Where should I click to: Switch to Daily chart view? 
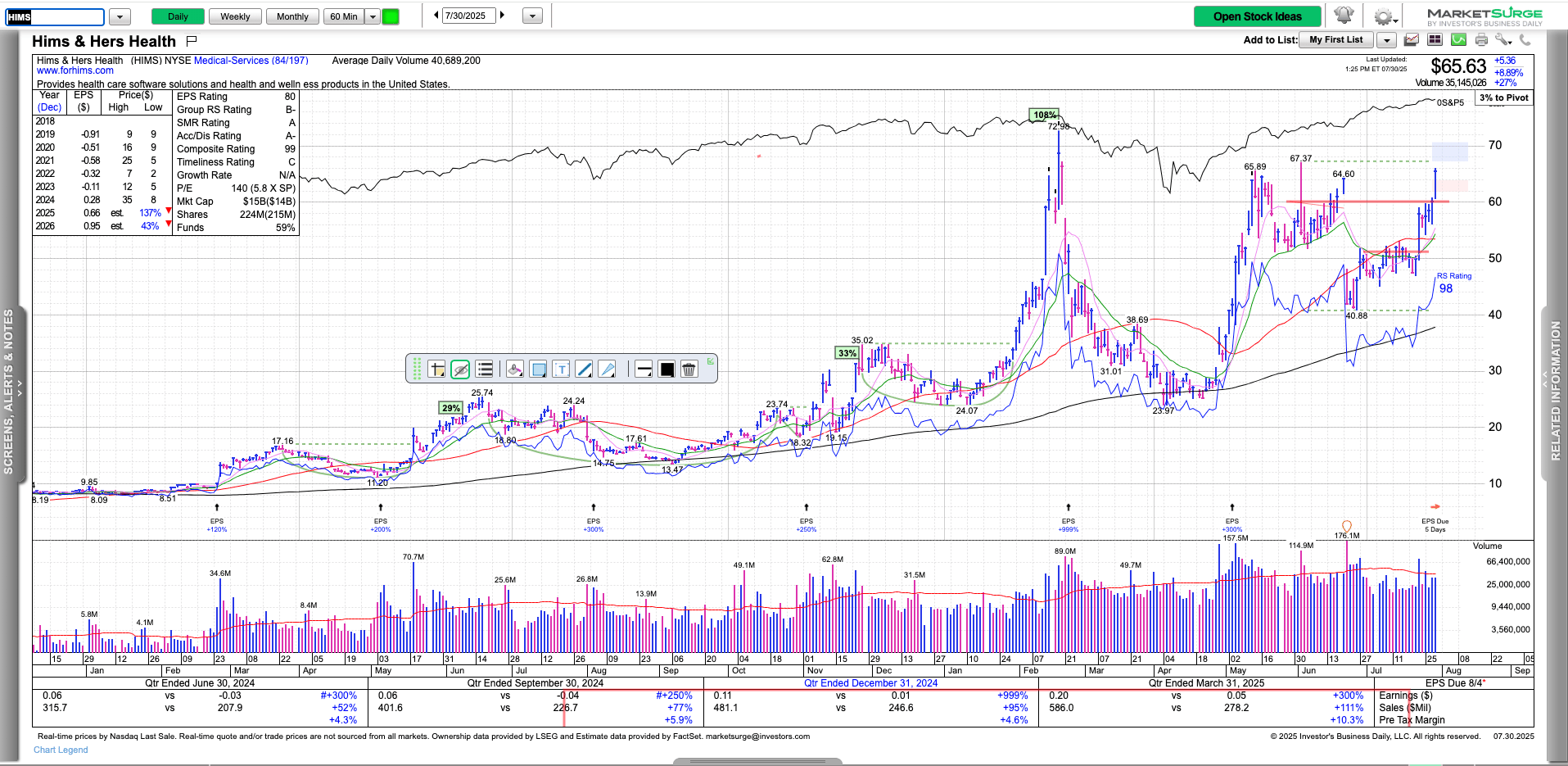[x=178, y=16]
